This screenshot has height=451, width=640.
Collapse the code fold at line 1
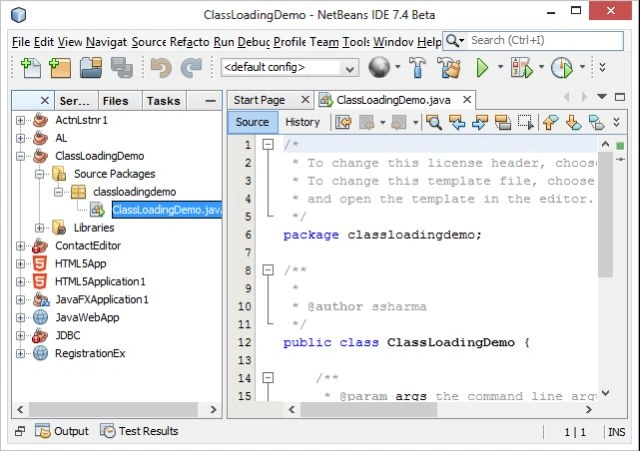[x=268, y=144]
